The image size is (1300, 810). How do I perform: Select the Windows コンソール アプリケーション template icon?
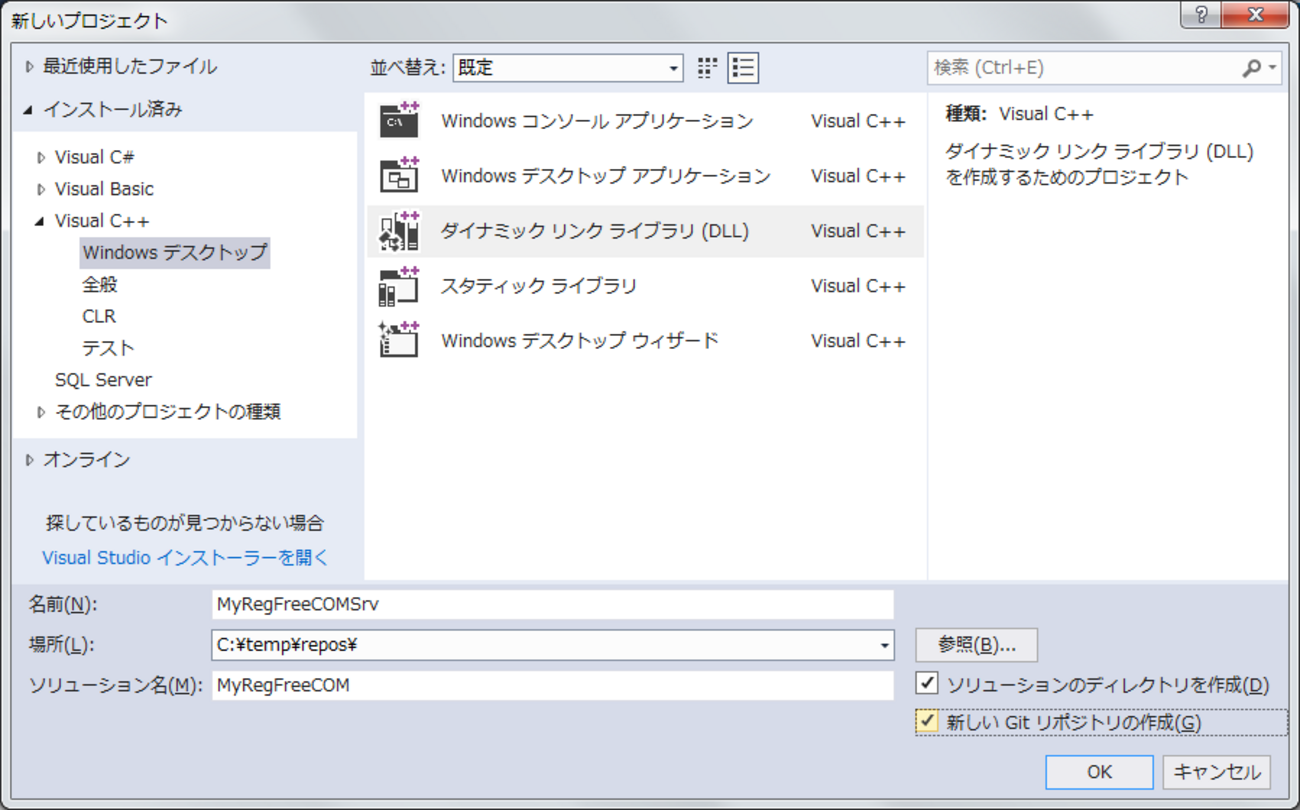399,121
